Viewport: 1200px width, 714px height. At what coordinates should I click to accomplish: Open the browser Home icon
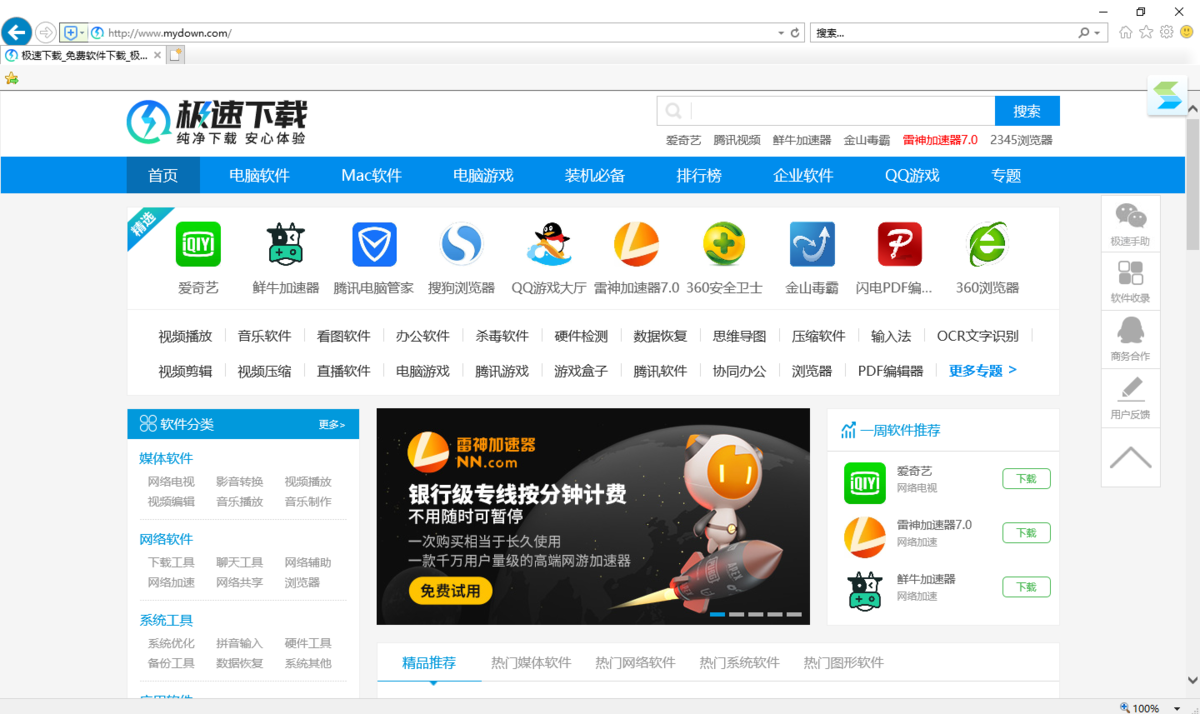[1126, 32]
